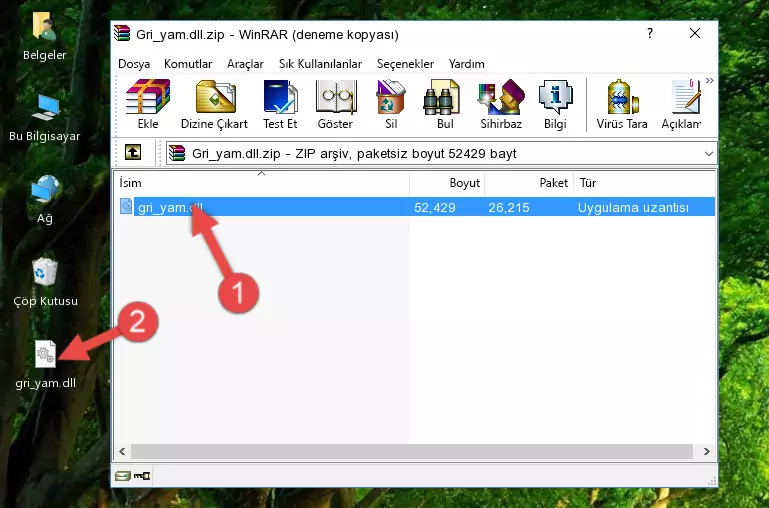This screenshot has width=769, height=508.
Task: Open the Komutlar menu
Action: [x=188, y=64]
